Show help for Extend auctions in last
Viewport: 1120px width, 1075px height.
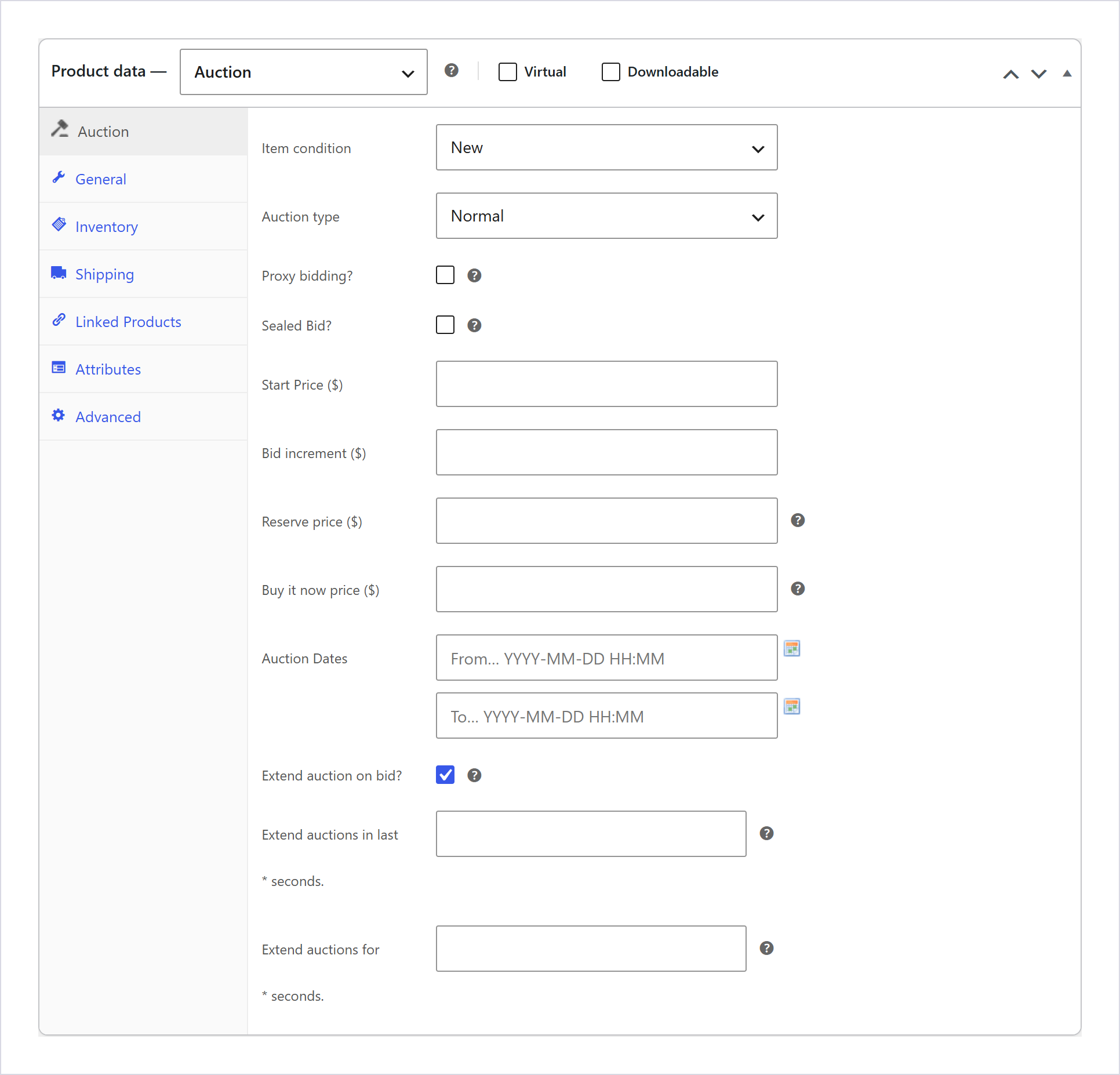point(766,833)
